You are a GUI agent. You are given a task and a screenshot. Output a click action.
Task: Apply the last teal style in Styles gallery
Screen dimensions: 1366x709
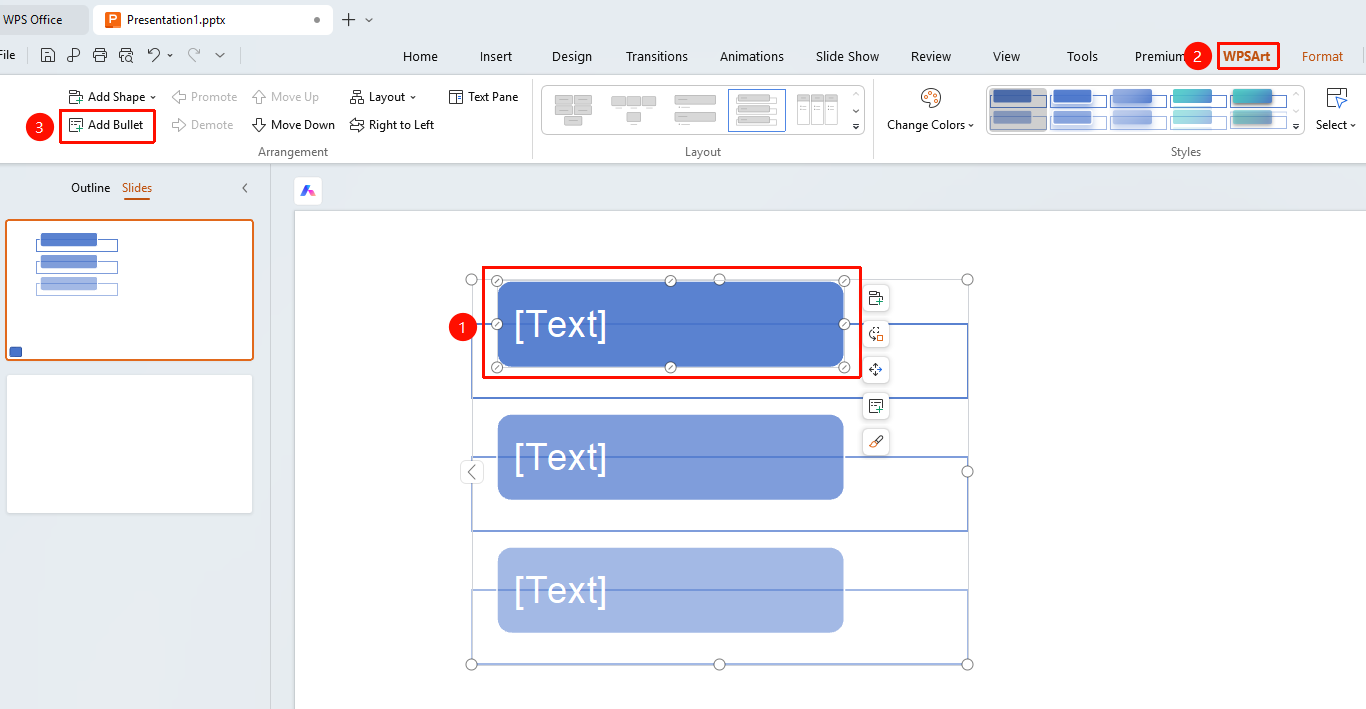coord(1258,110)
